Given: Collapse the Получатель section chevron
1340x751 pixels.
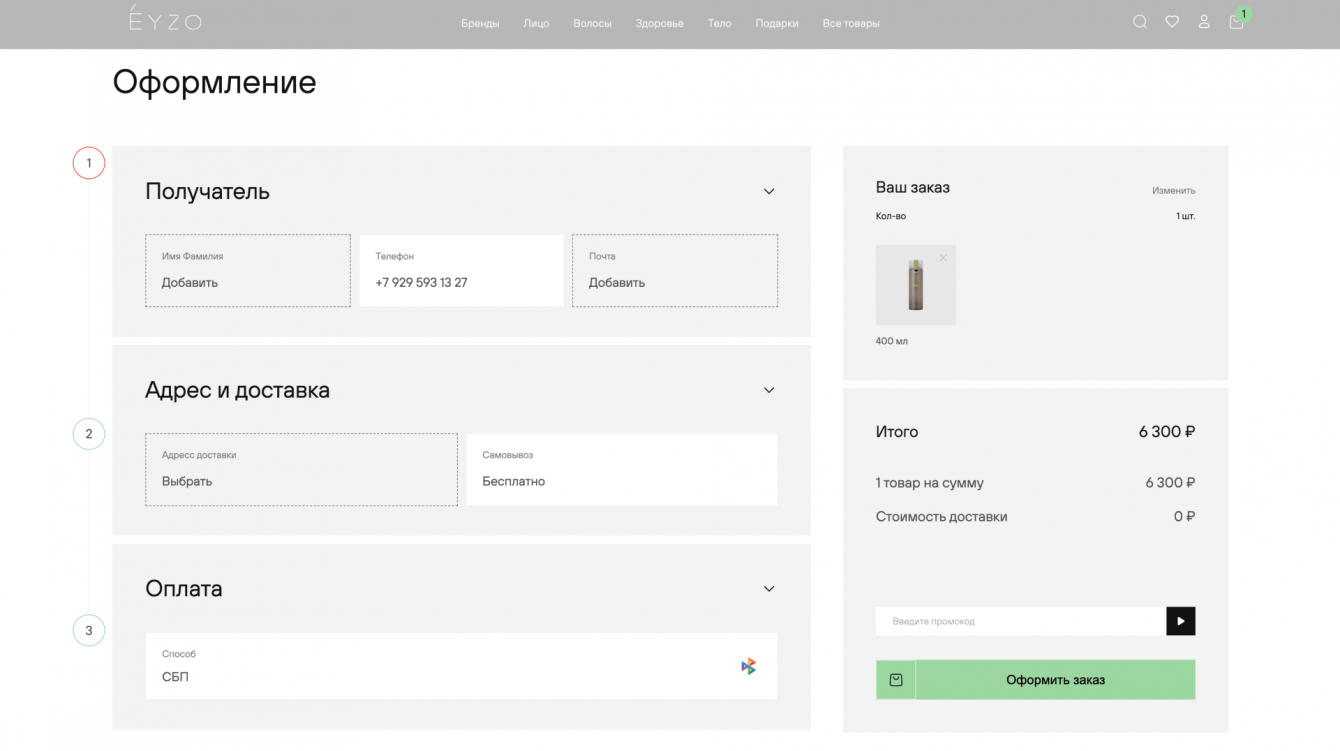Looking at the screenshot, I should [769, 191].
